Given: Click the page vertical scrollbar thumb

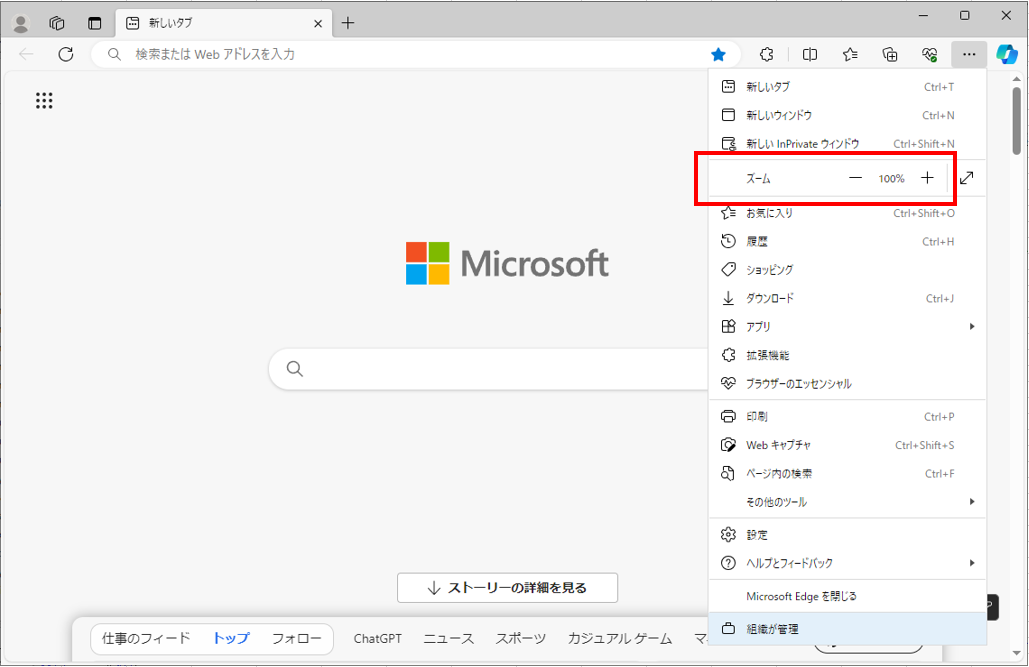Looking at the screenshot, I should pos(1017,121).
